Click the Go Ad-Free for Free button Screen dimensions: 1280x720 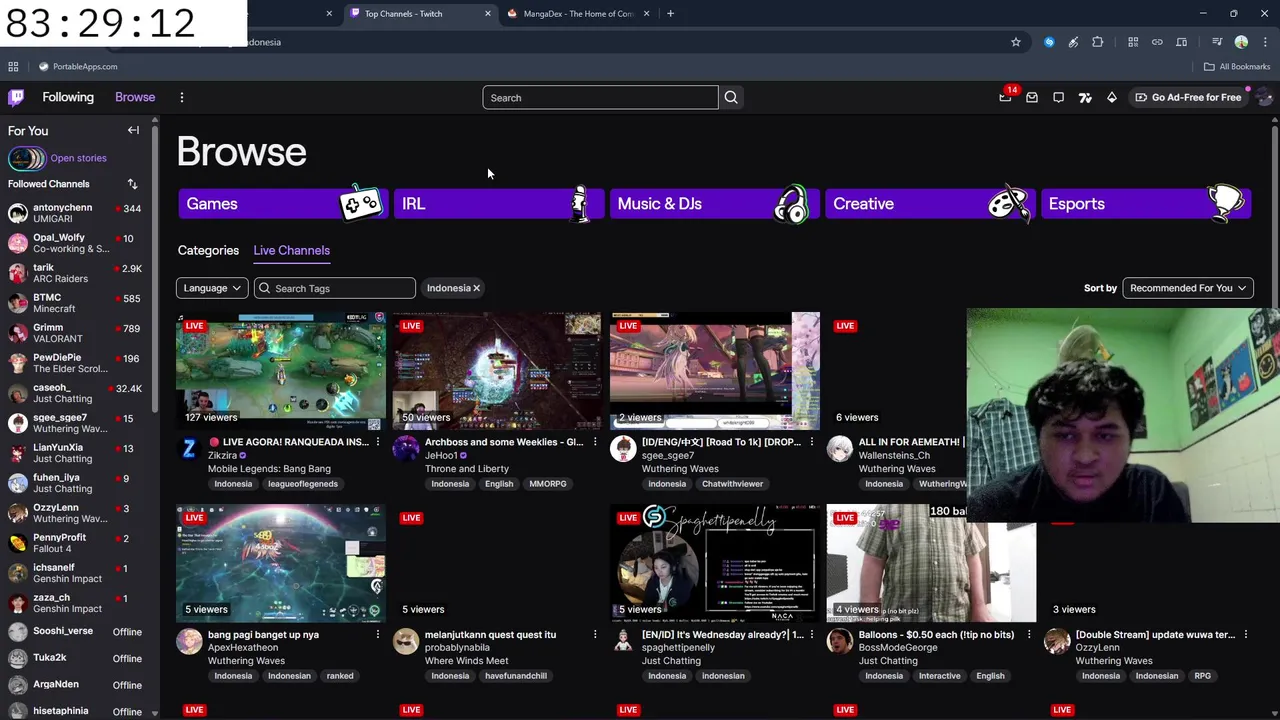1188,97
